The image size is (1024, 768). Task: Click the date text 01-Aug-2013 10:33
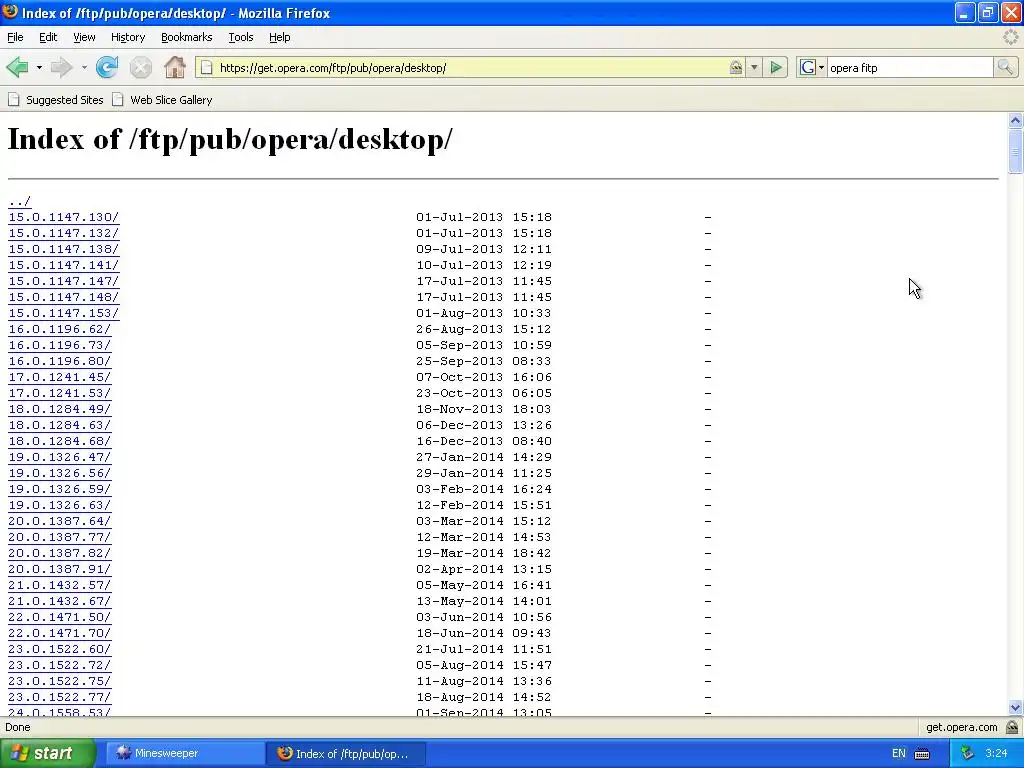tap(484, 313)
